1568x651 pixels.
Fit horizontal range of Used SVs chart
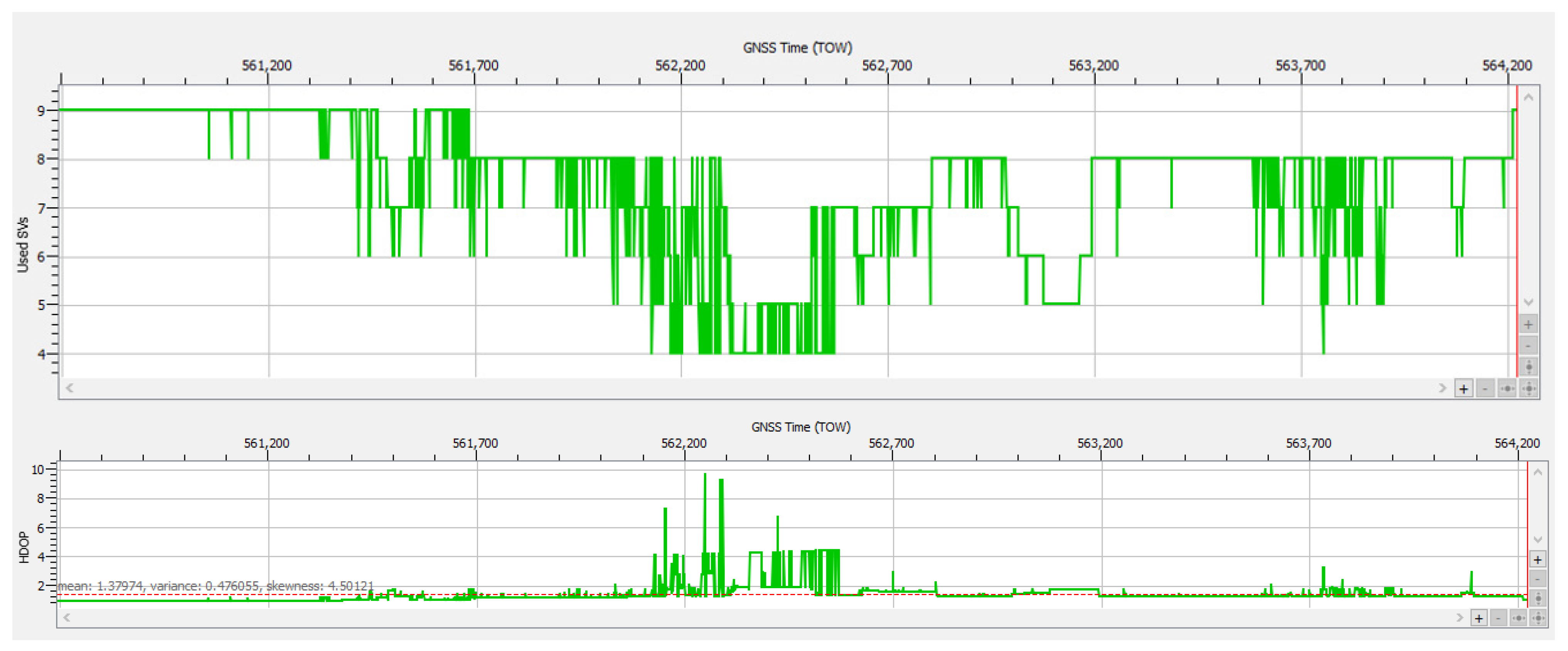point(1507,388)
